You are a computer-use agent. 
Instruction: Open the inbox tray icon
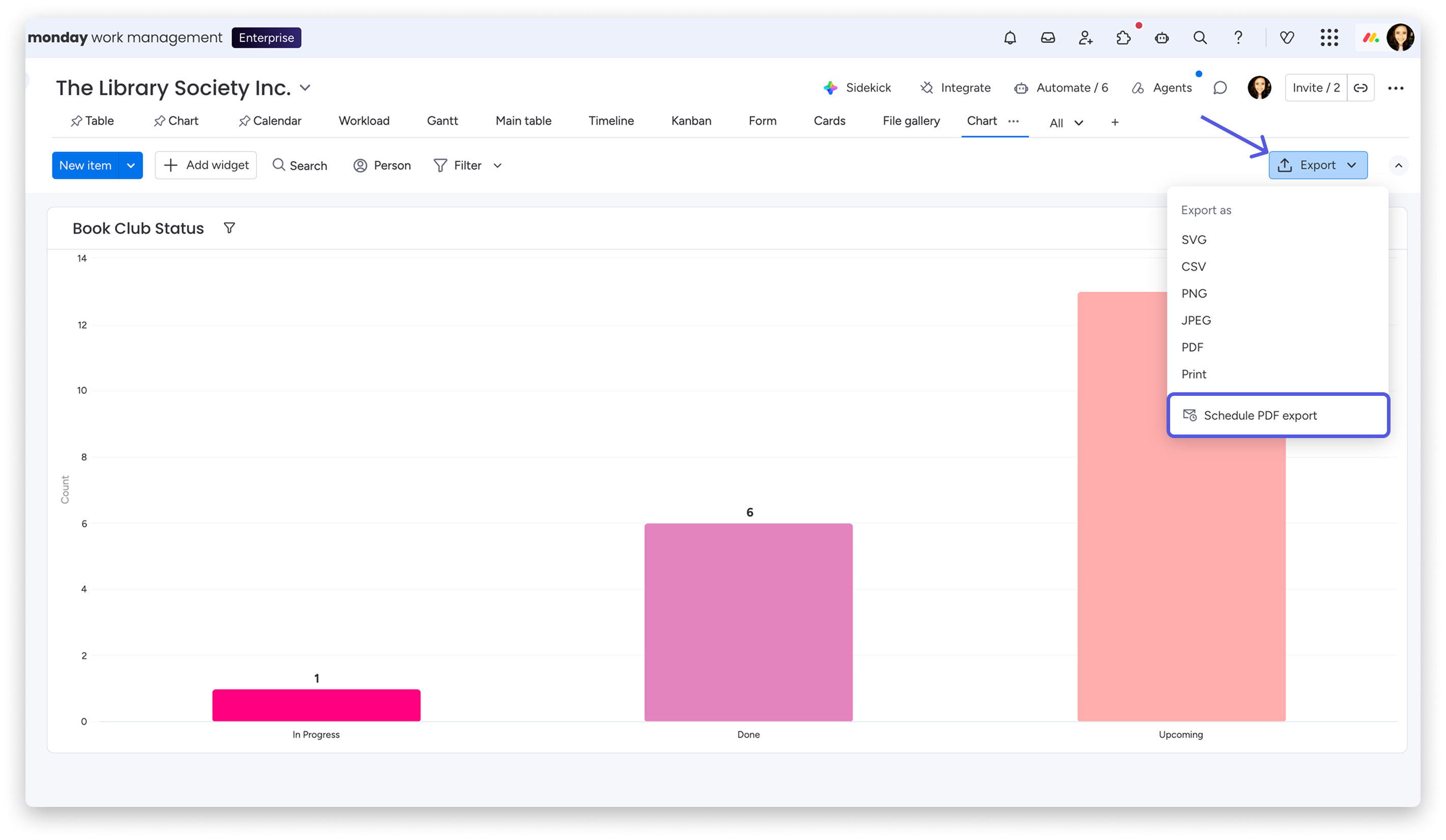click(x=1048, y=38)
